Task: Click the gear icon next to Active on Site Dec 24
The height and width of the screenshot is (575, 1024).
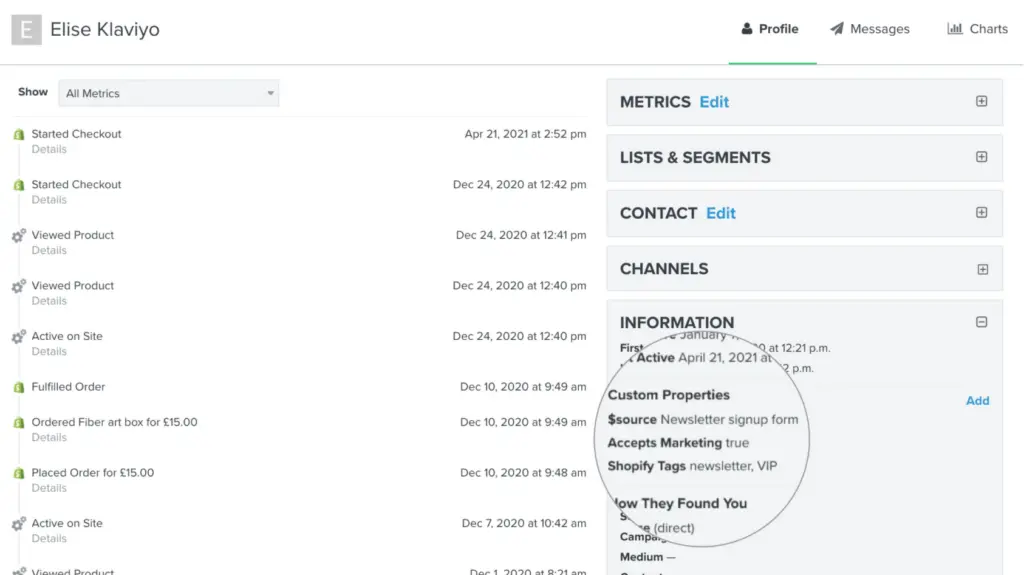Action: click(x=18, y=337)
